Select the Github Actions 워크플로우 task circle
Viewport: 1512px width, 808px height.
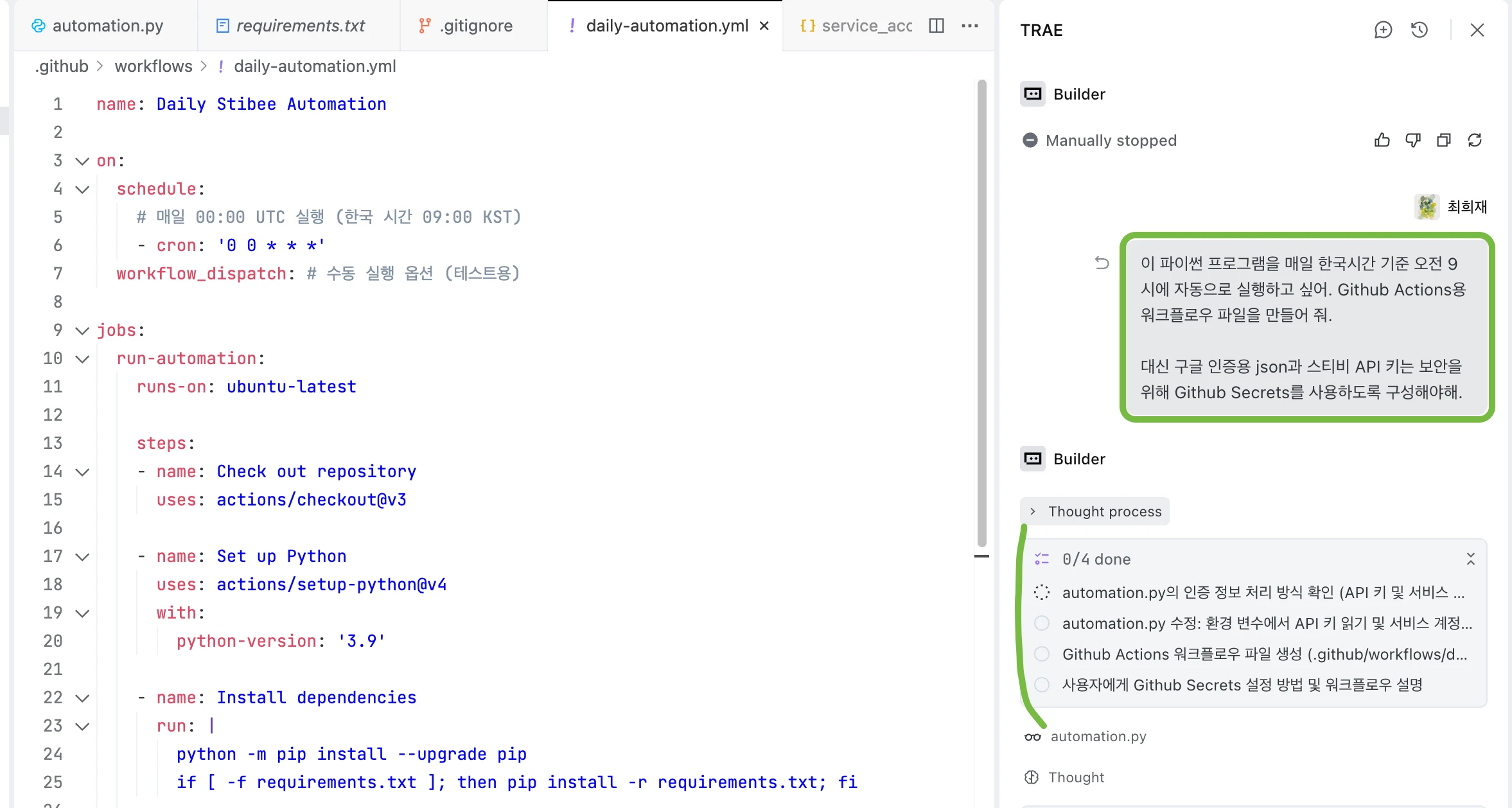(1042, 654)
